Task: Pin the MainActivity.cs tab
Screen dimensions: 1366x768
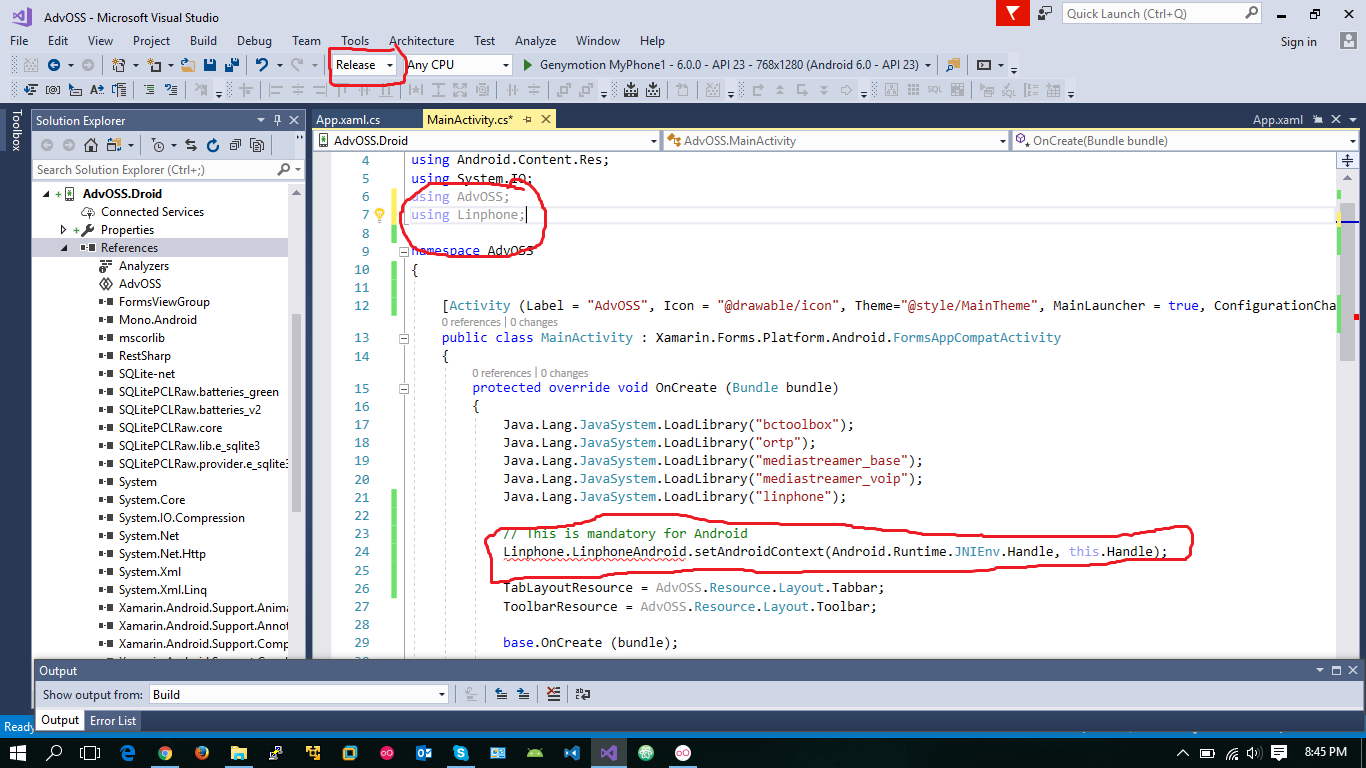Action: tap(528, 120)
